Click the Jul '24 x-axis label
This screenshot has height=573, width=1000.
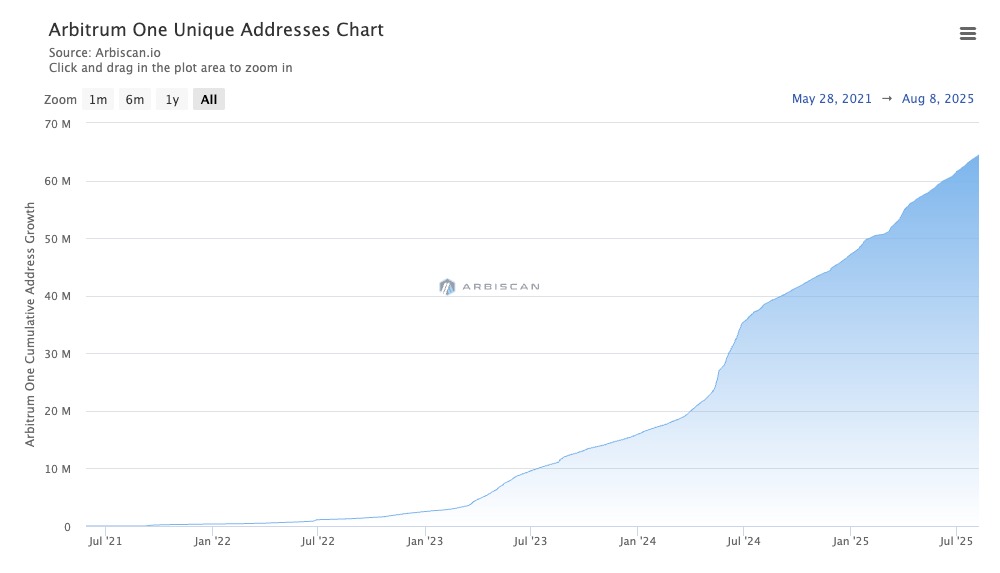point(744,542)
